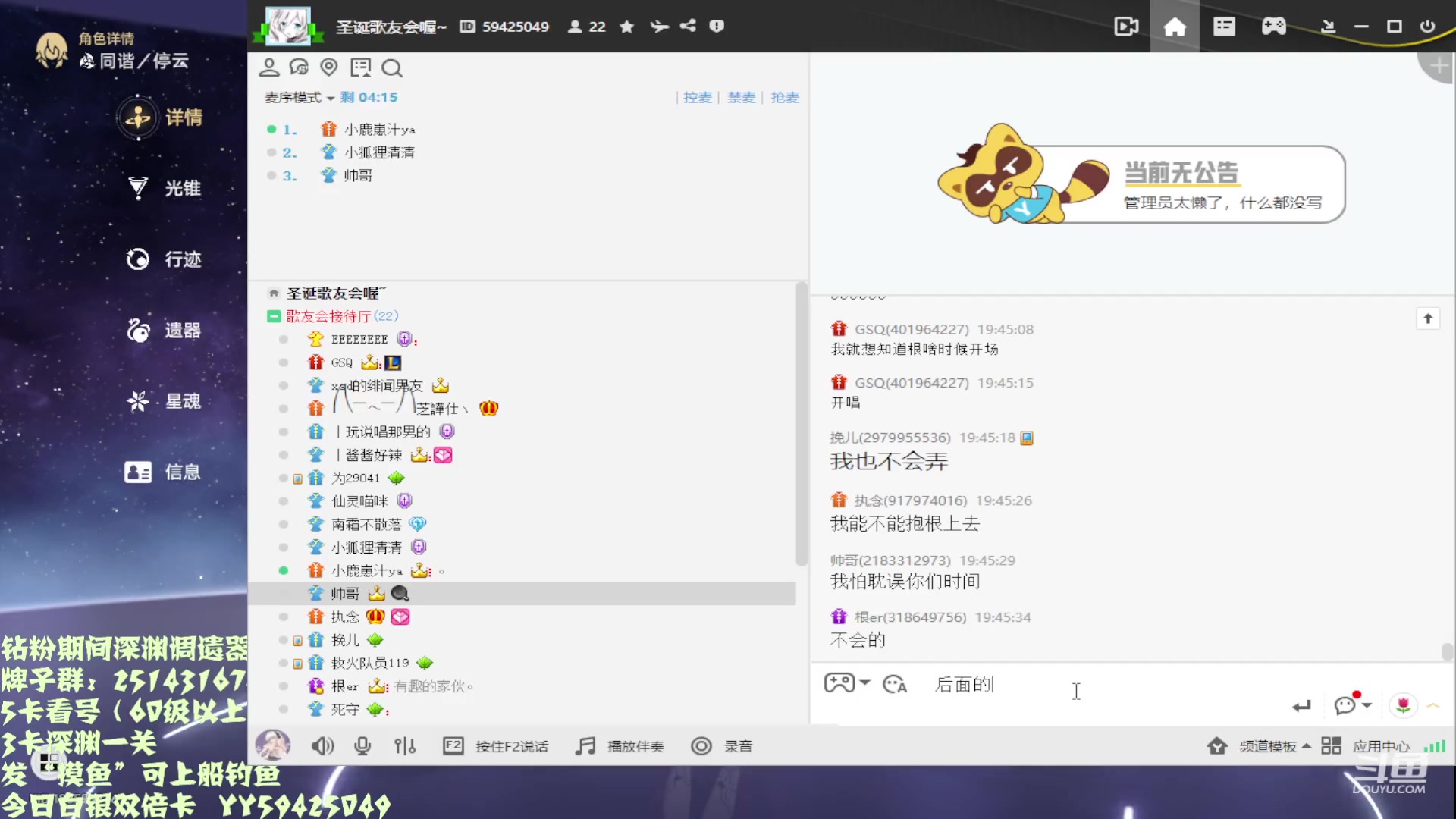Open the search magnifier icon above mic queue
1456x819 pixels.
coord(391,68)
